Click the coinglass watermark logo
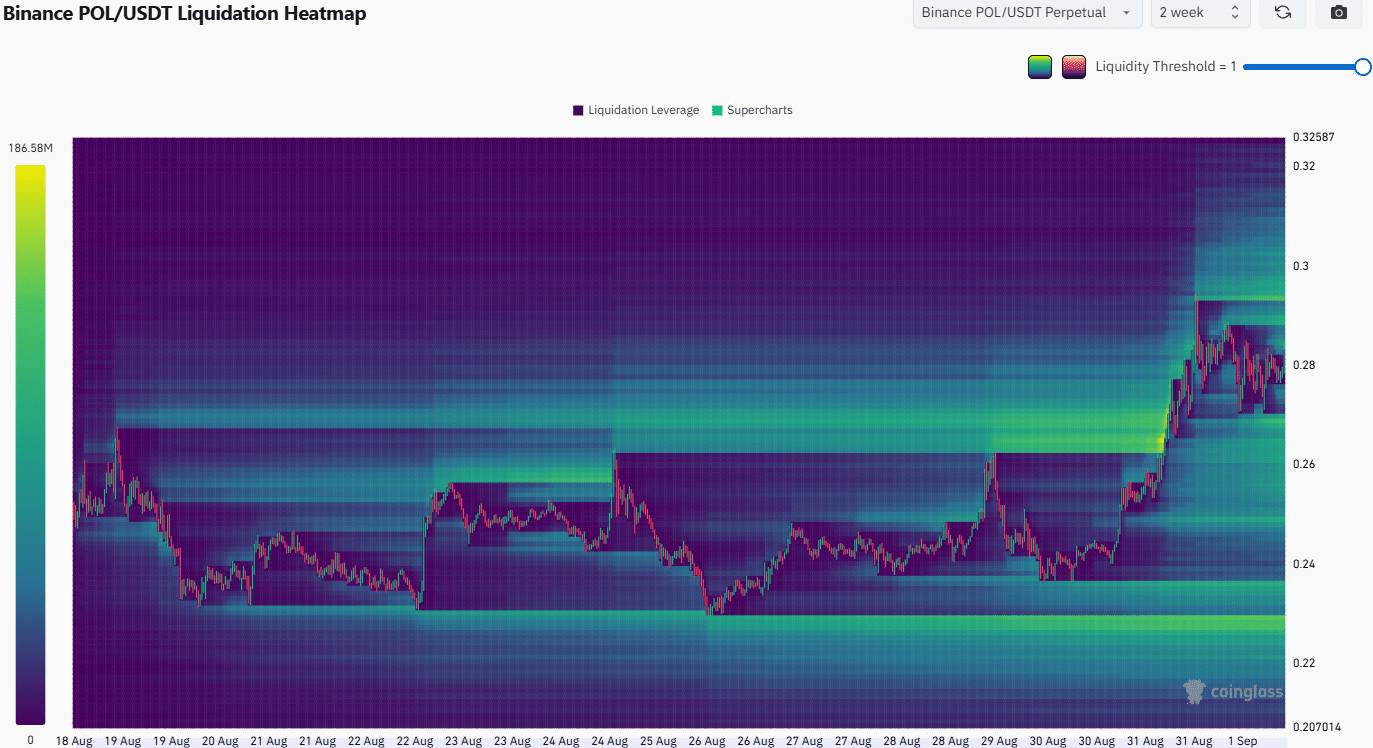The height and width of the screenshot is (748, 1373). point(1232,691)
